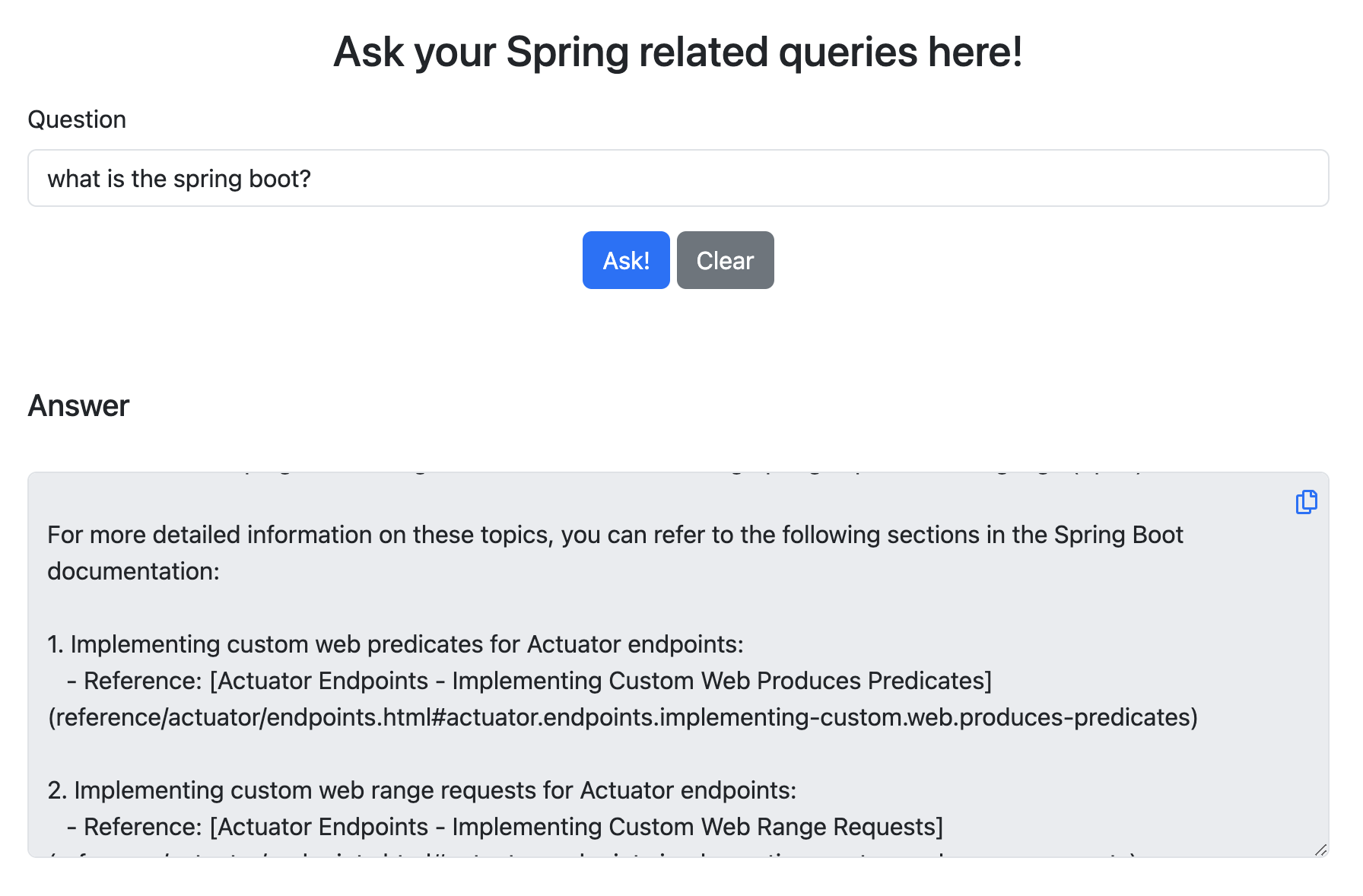The height and width of the screenshot is (896, 1363).
Task: Click the copy answer clipboard icon
Action: pyautogui.click(x=1306, y=502)
